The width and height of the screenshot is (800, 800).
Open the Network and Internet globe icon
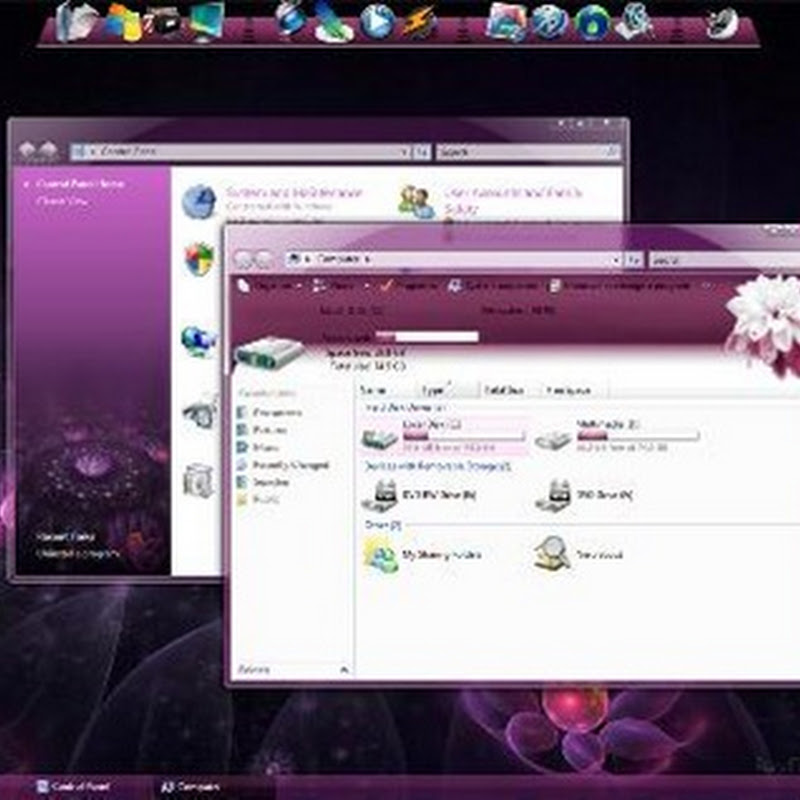199,340
